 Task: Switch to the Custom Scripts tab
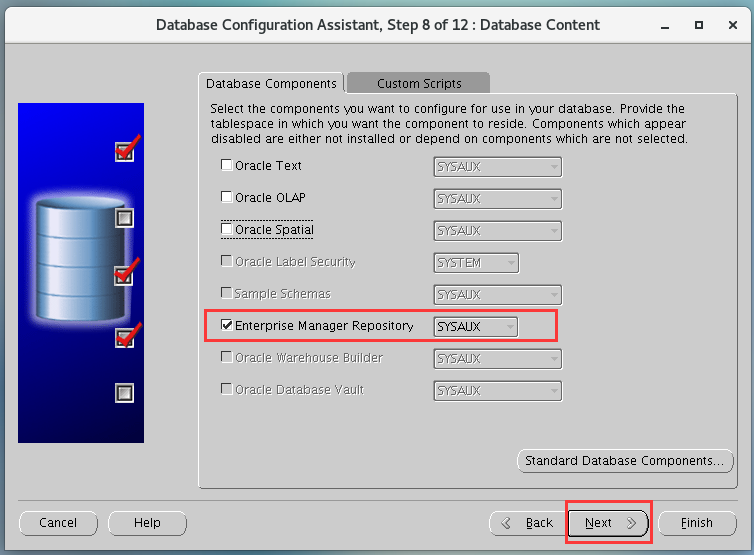pos(419,83)
